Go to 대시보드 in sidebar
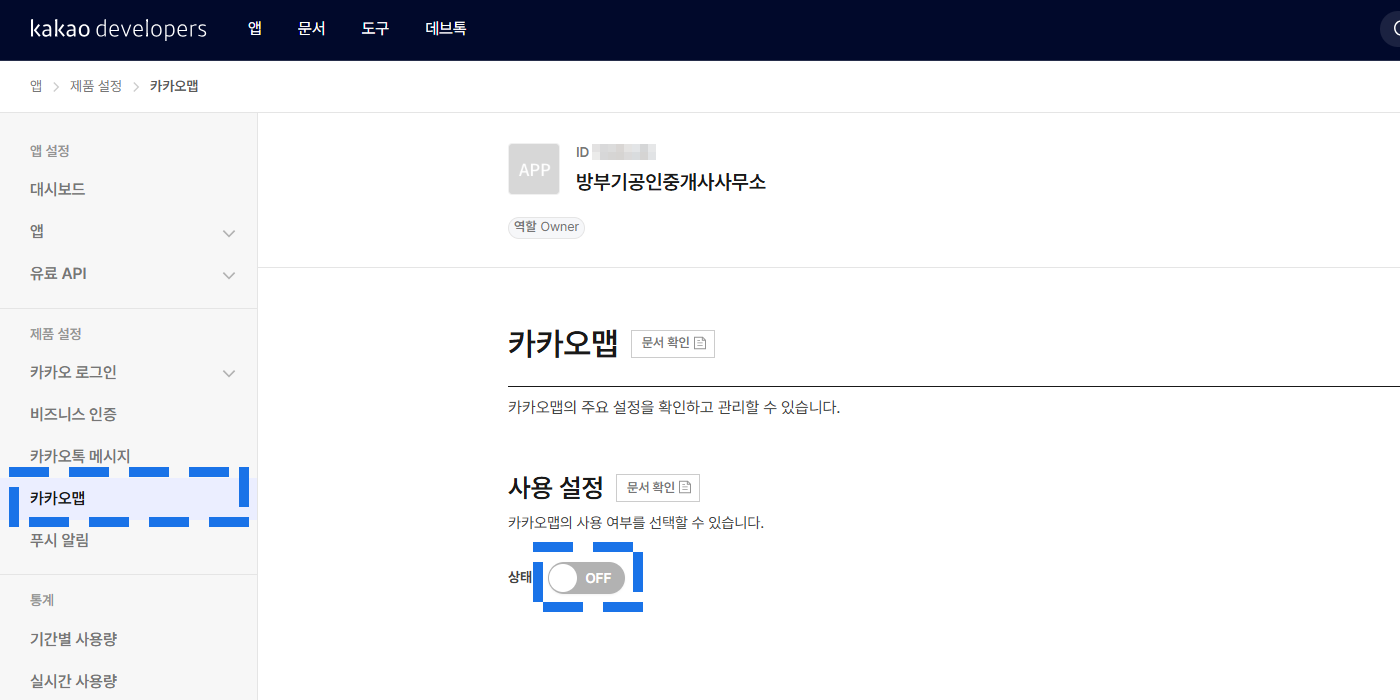 tap(58, 189)
